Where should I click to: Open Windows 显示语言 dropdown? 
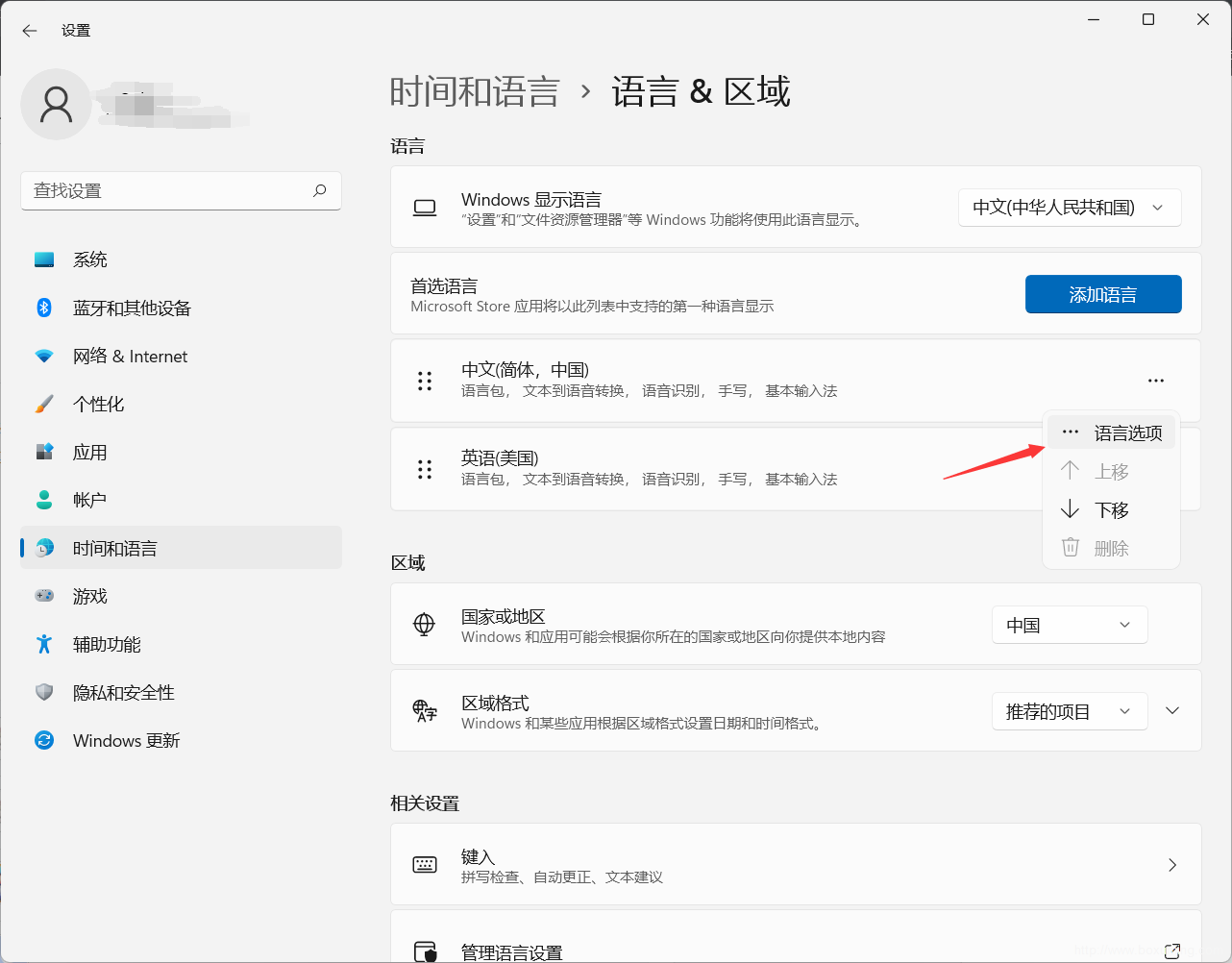(1070, 208)
